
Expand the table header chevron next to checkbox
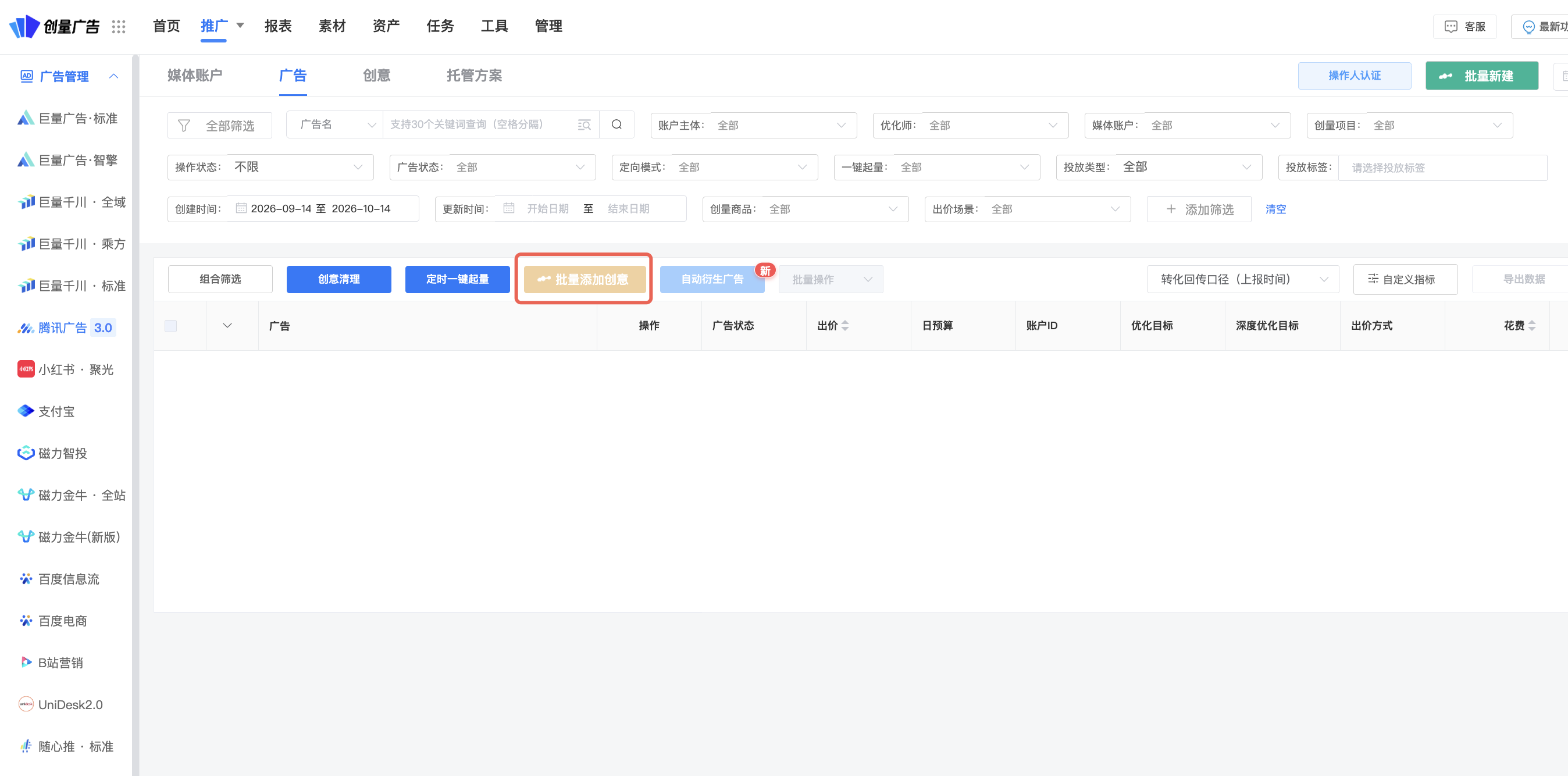coord(227,326)
